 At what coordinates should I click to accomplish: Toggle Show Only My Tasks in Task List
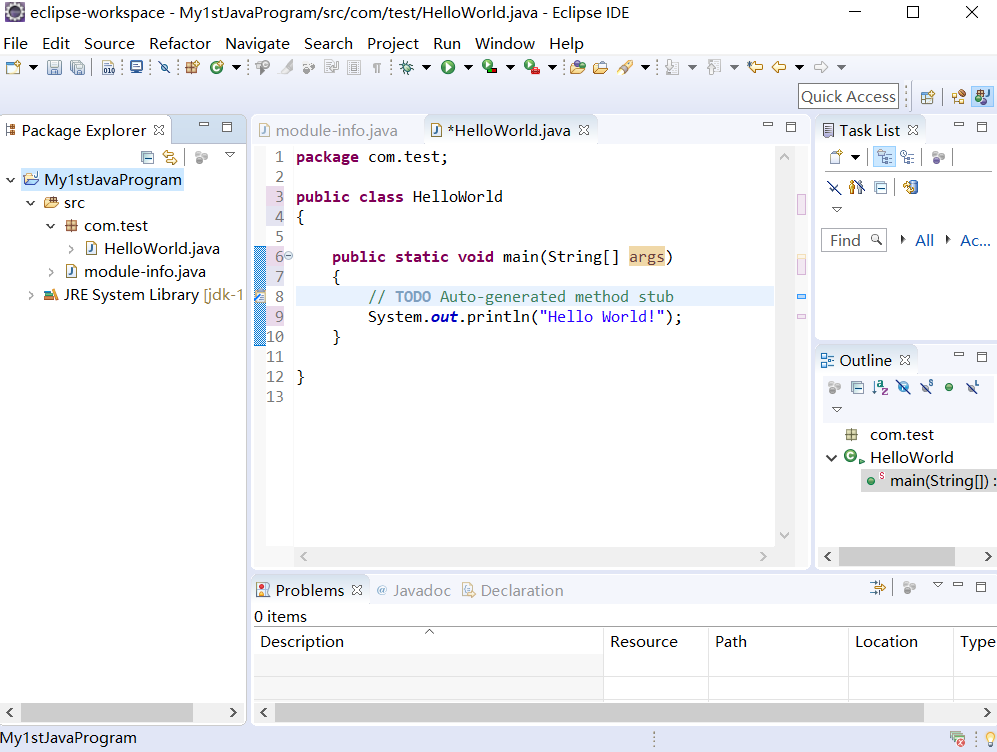[x=857, y=188]
